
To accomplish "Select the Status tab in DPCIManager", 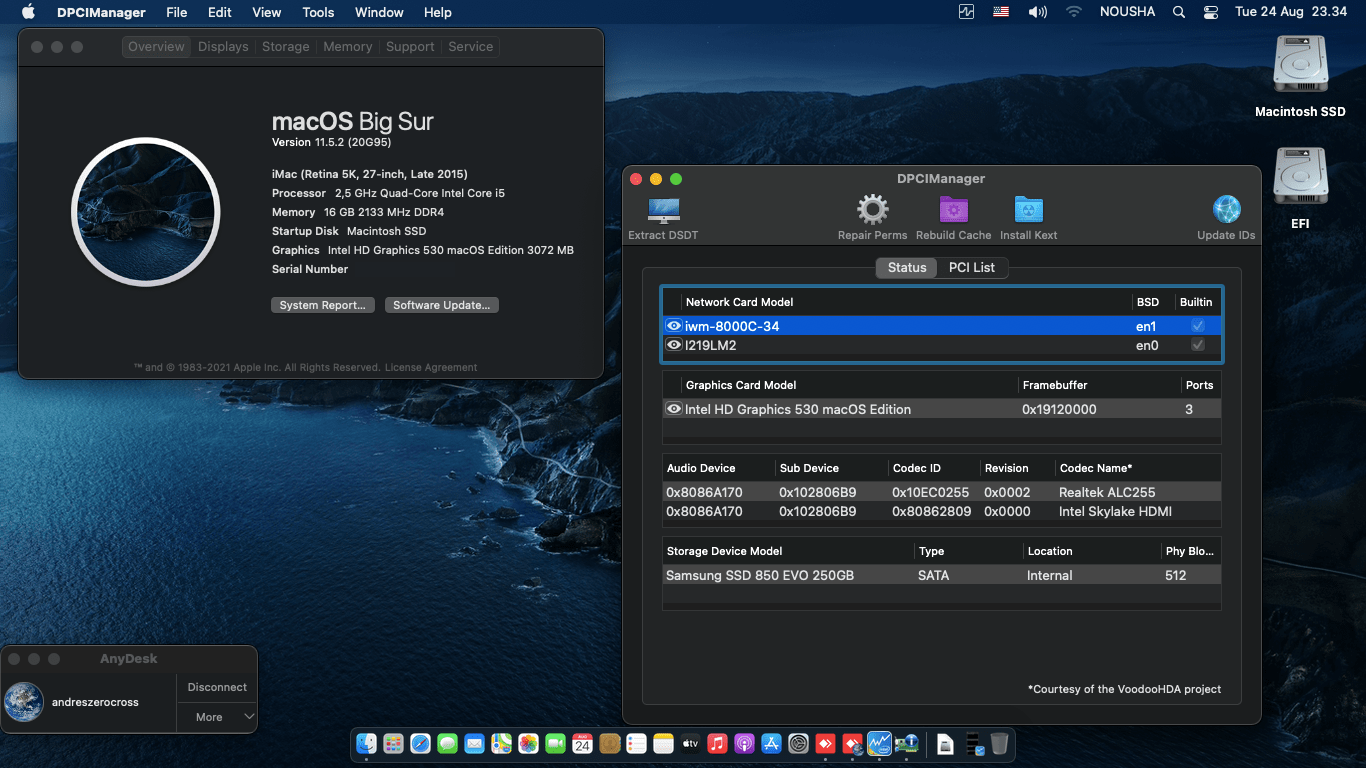I will click(x=907, y=267).
